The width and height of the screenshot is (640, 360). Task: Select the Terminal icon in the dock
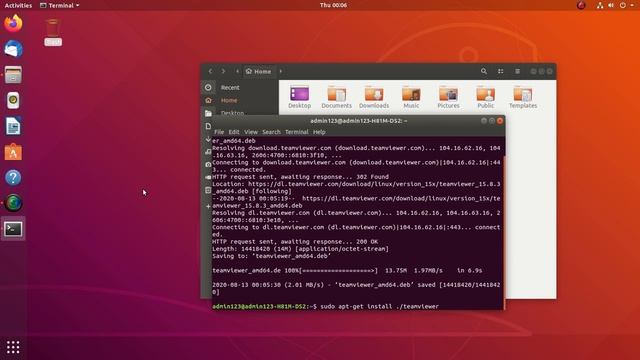point(13,229)
